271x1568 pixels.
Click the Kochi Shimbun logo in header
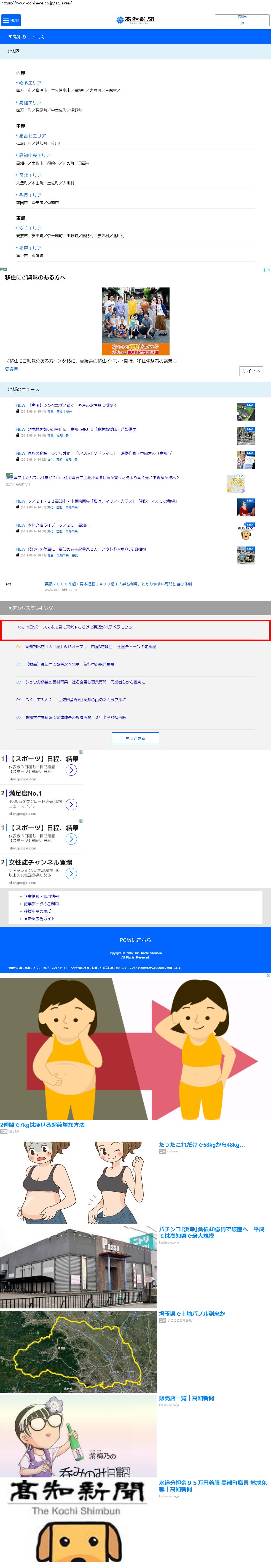point(136,20)
